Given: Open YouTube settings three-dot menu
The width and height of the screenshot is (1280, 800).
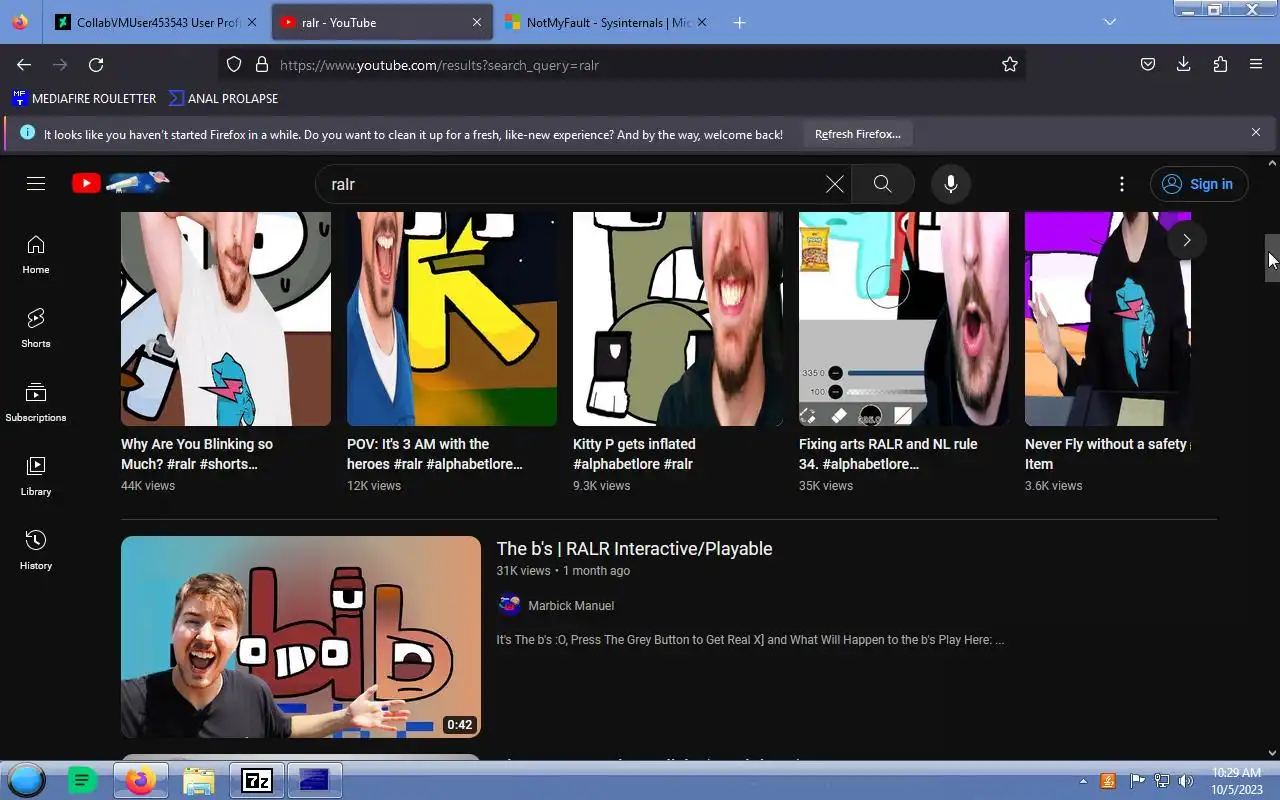Looking at the screenshot, I should coord(1122,184).
